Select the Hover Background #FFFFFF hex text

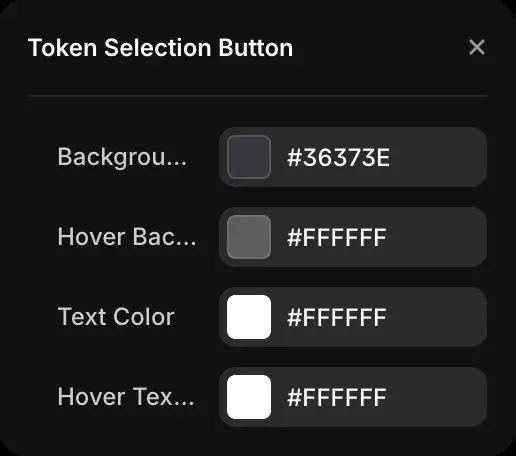[337, 237]
